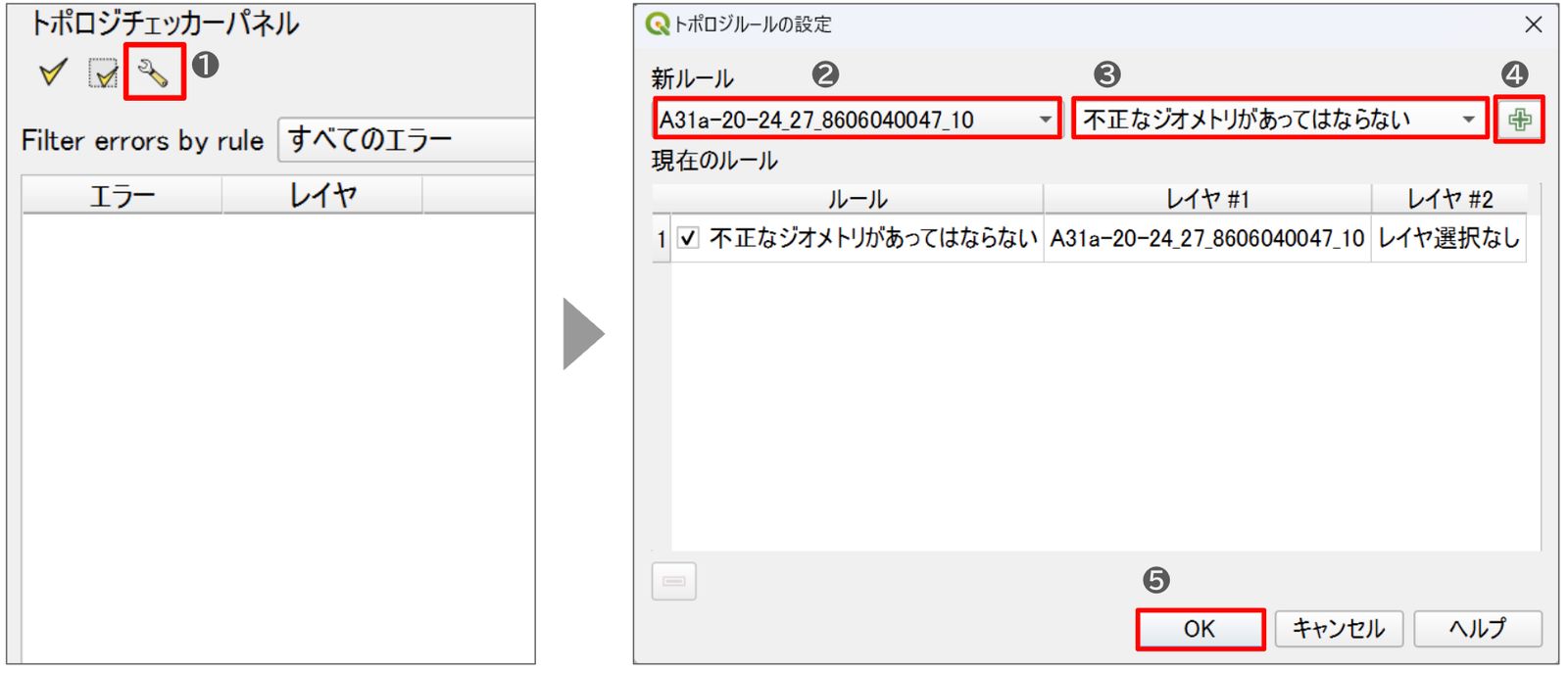Click the Validate All checkmark icon
This screenshot has height=673, width=1568.
tap(53, 72)
